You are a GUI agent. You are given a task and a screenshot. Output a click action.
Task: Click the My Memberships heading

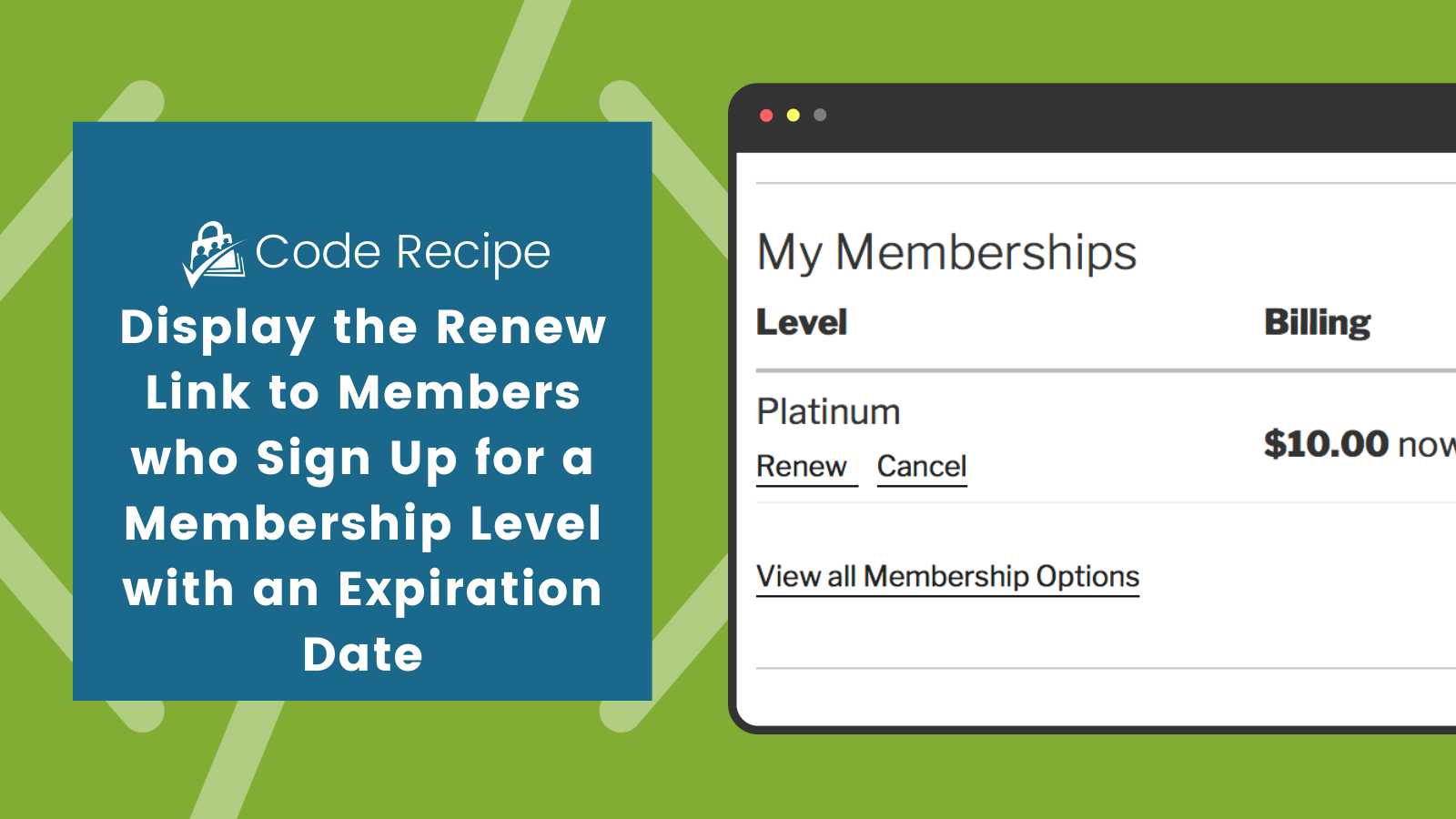(x=946, y=252)
